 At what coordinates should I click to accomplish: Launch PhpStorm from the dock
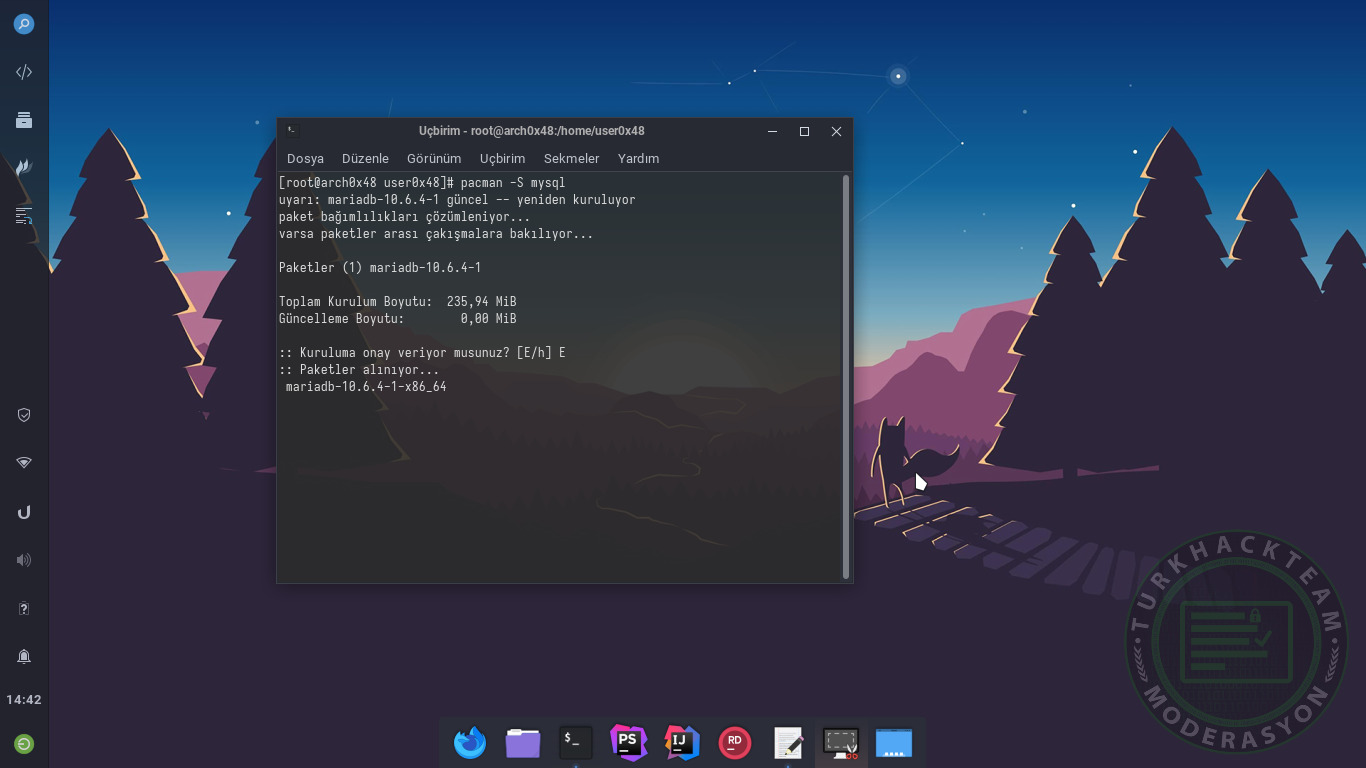(x=629, y=742)
